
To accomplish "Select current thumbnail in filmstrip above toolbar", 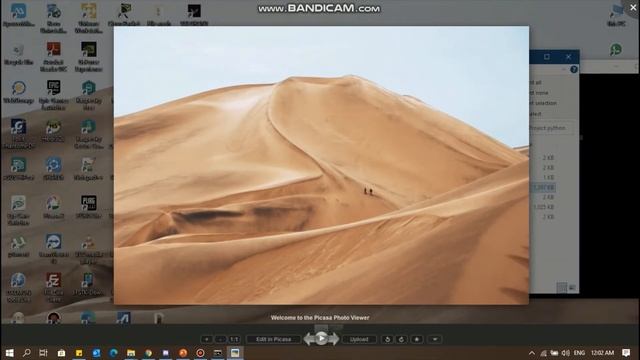I will 321,327.
